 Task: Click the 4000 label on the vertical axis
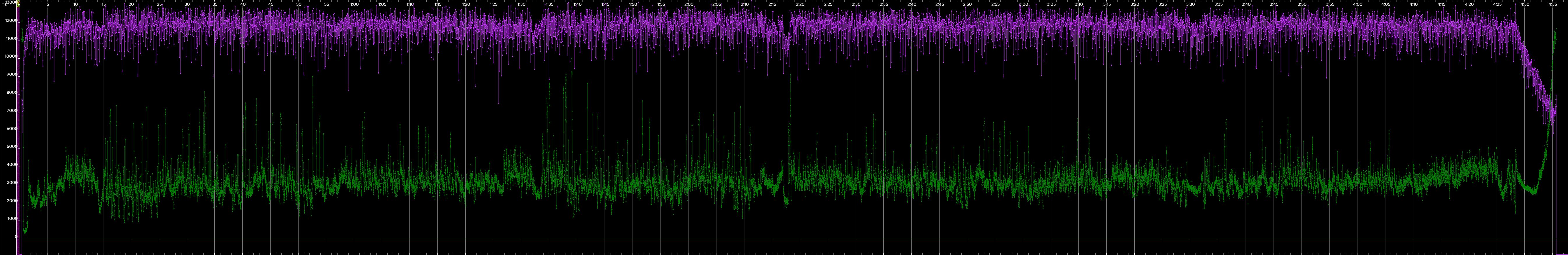point(12,165)
